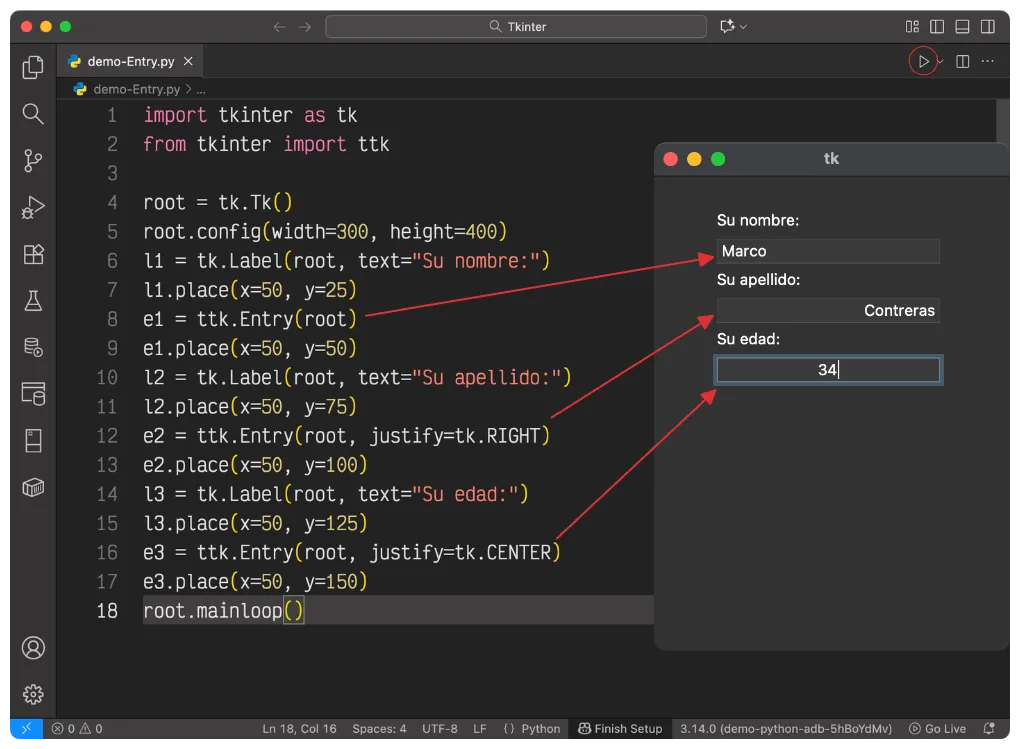The image size is (1020, 749).
Task: Select the demo-Entry.py editor tab
Action: click(130, 61)
